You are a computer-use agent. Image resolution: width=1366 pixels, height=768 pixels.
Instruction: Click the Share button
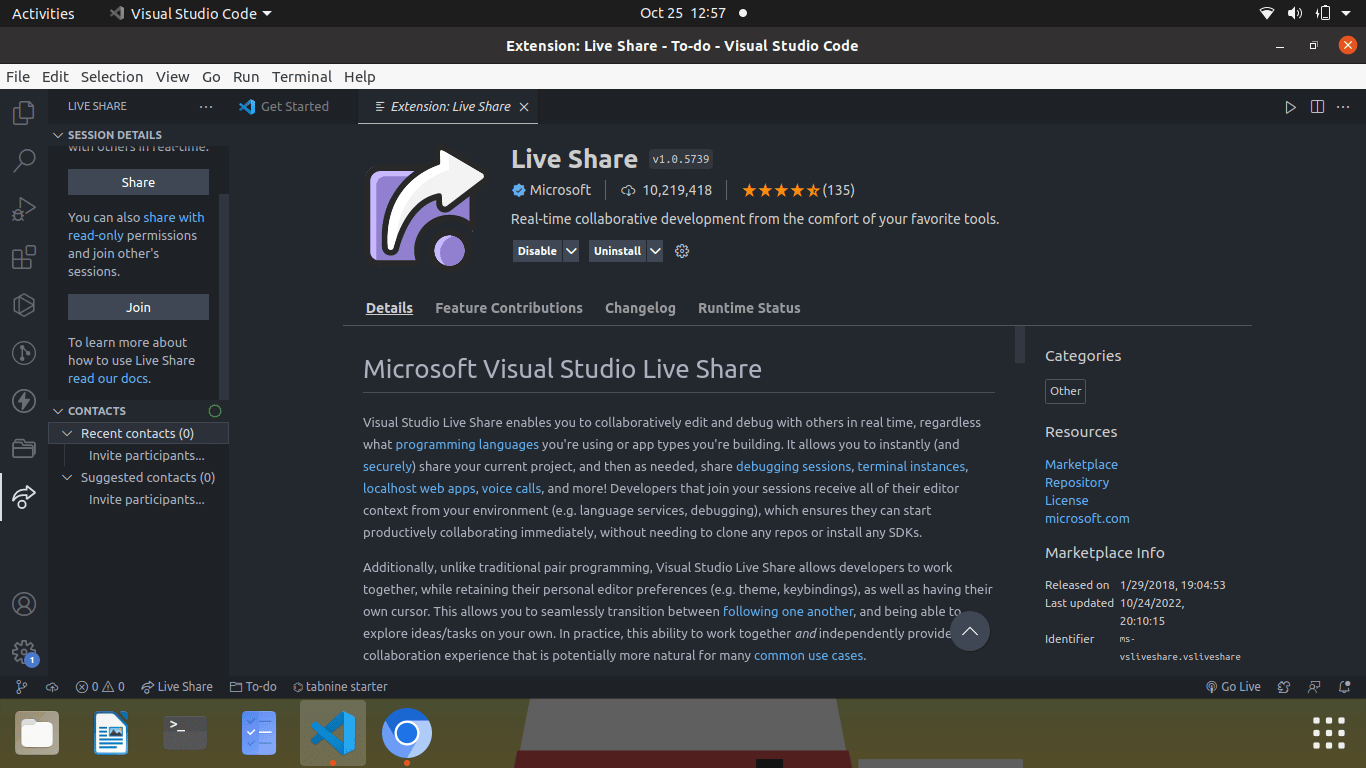click(x=138, y=182)
